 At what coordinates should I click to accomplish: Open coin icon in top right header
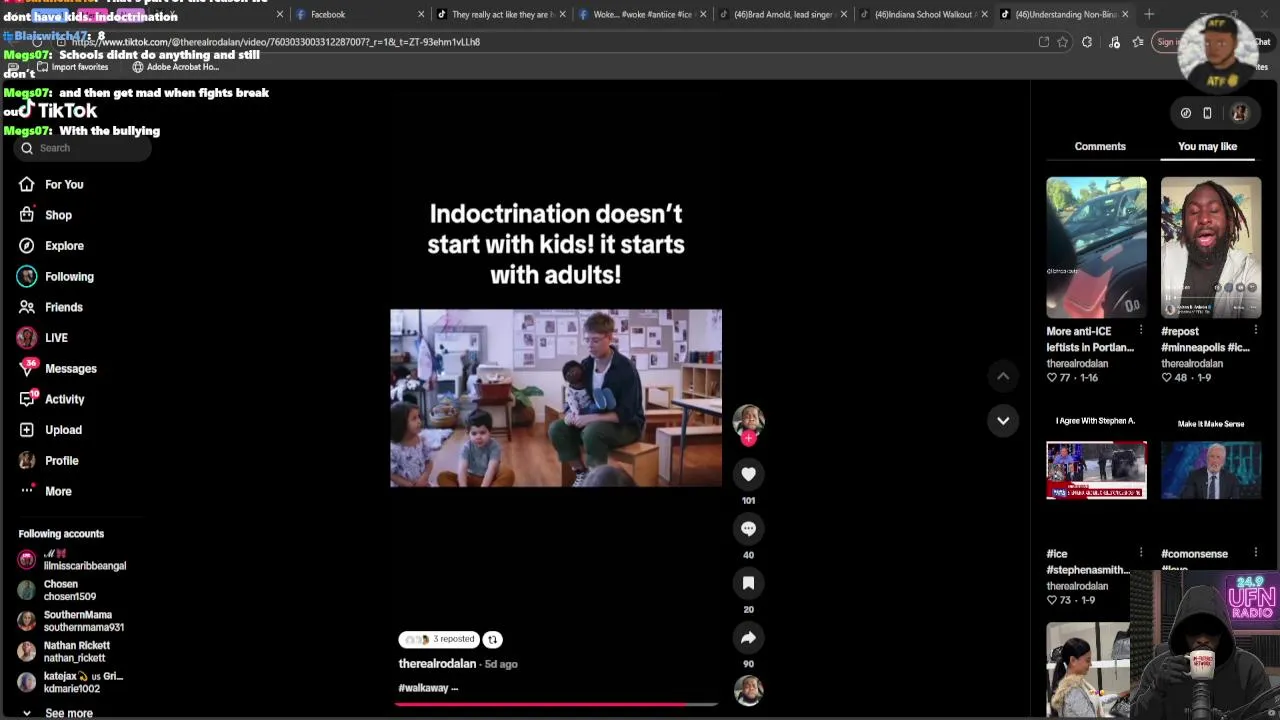tap(1186, 113)
